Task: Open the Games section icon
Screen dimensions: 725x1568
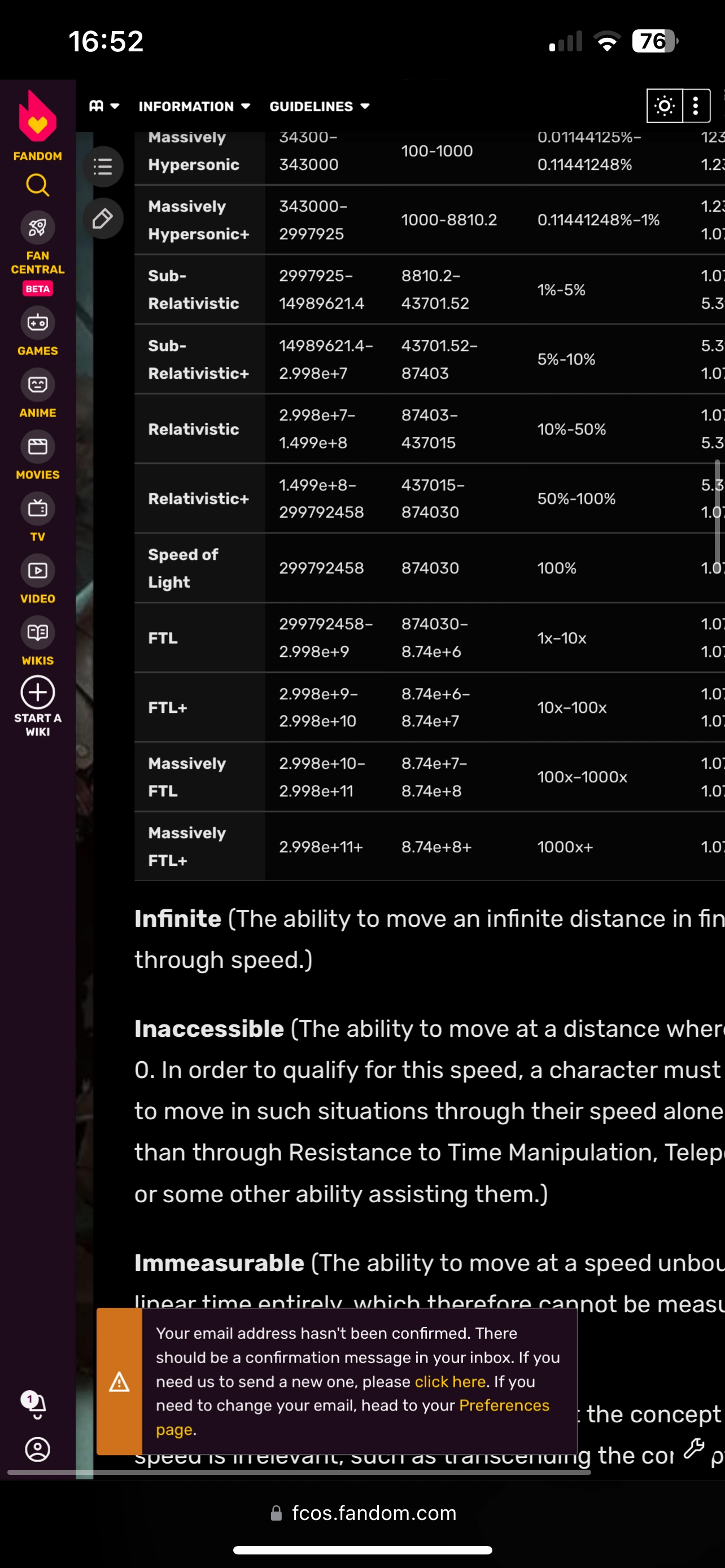Action: [38, 323]
